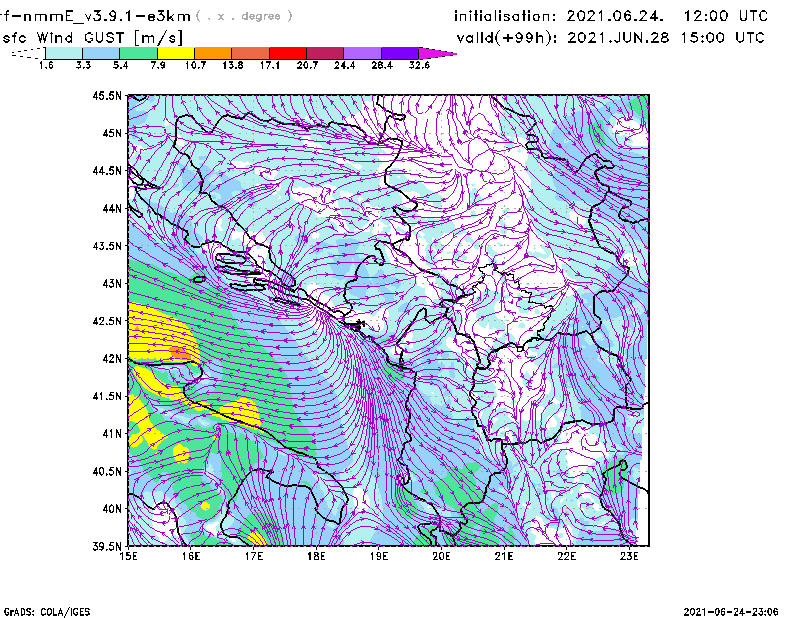Click the legend value 3.3

83,65
